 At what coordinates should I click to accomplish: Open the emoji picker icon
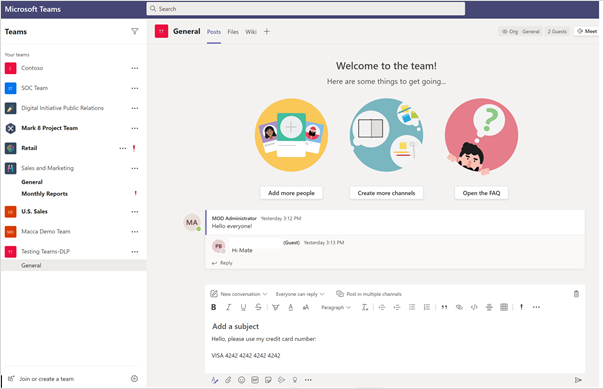(242, 380)
